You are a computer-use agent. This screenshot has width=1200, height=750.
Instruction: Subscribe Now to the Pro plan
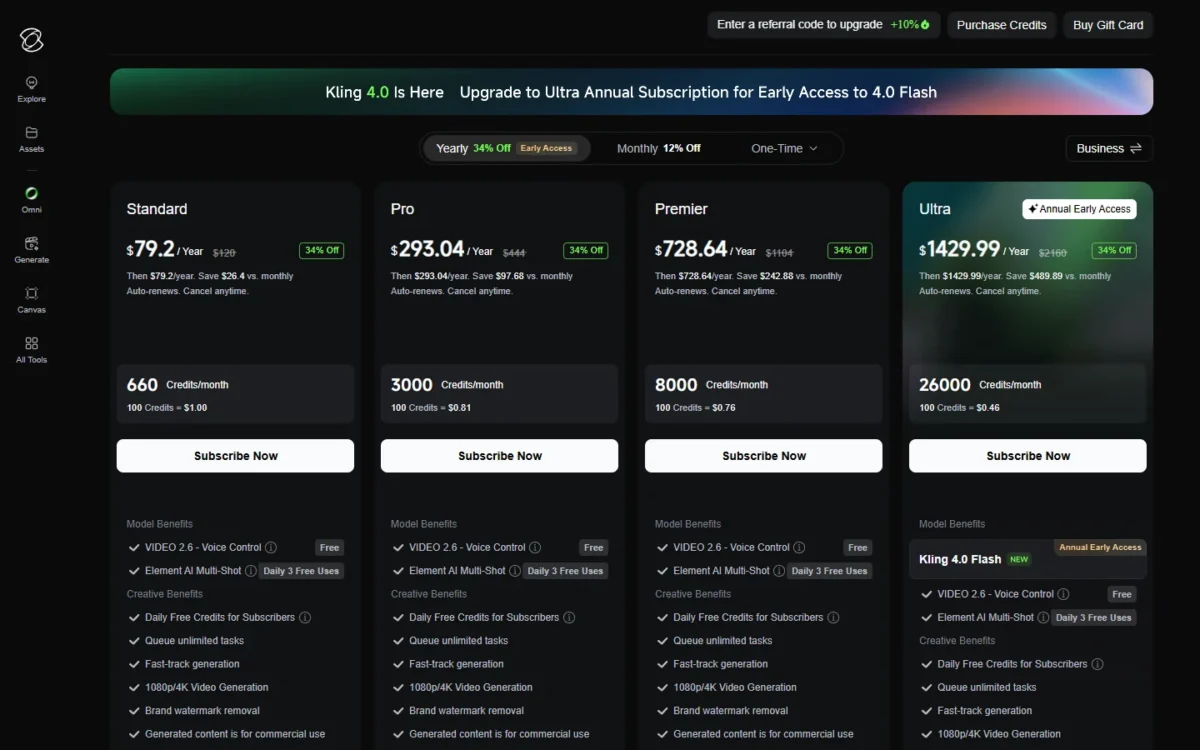(x=499, y=456)
